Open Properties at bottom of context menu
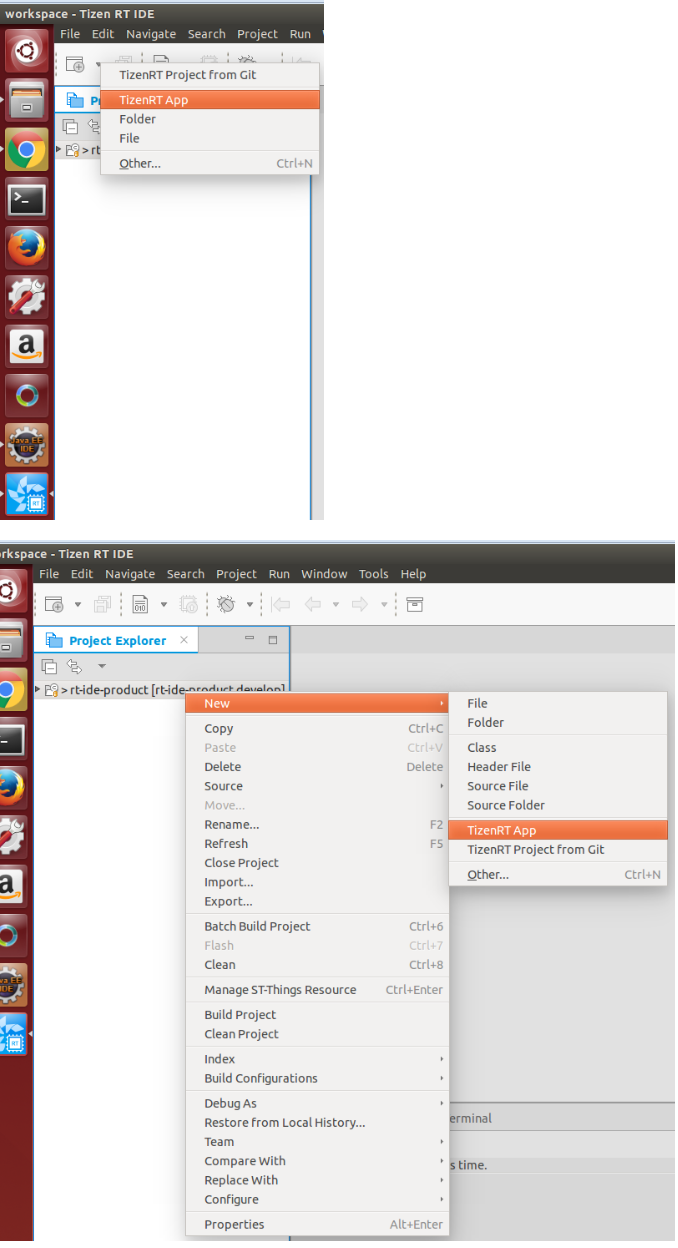678x1248 pixels. pos(234,1224)
